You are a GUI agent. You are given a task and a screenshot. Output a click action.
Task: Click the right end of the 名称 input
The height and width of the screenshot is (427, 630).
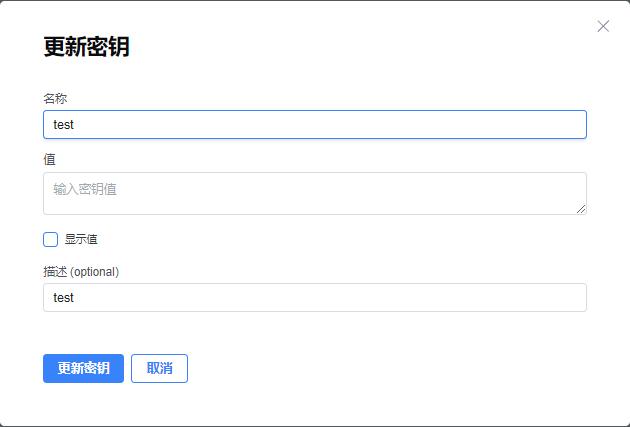click(570, 124)
